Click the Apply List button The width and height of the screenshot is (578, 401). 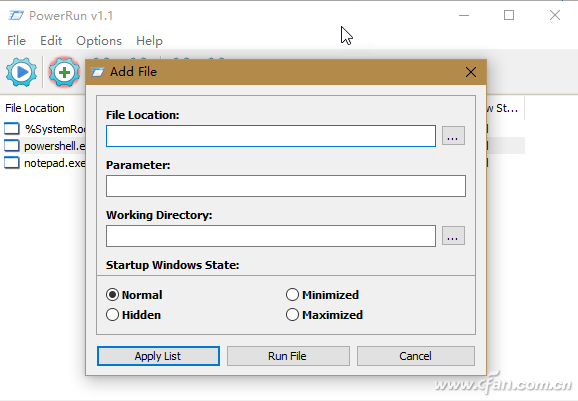(x=158, y=356)
